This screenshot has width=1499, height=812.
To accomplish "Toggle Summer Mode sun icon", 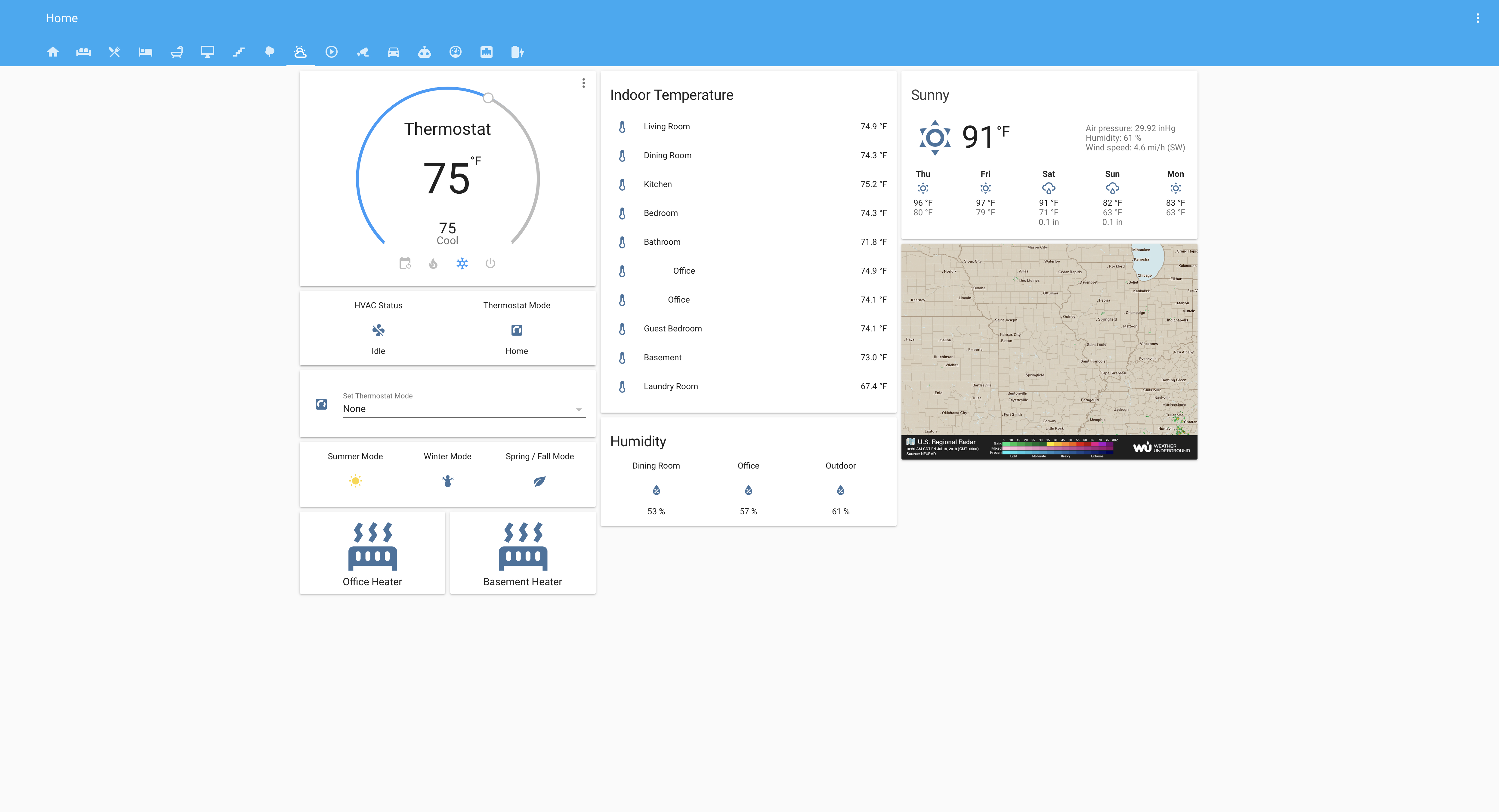I will coord(355,481).
